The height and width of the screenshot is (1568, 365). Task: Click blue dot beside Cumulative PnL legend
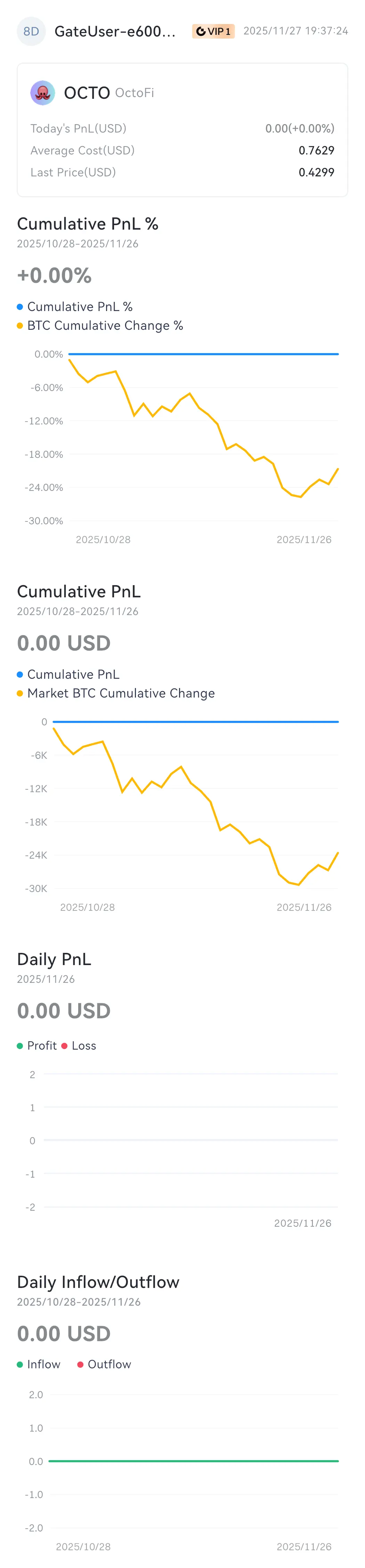[20, 675]
